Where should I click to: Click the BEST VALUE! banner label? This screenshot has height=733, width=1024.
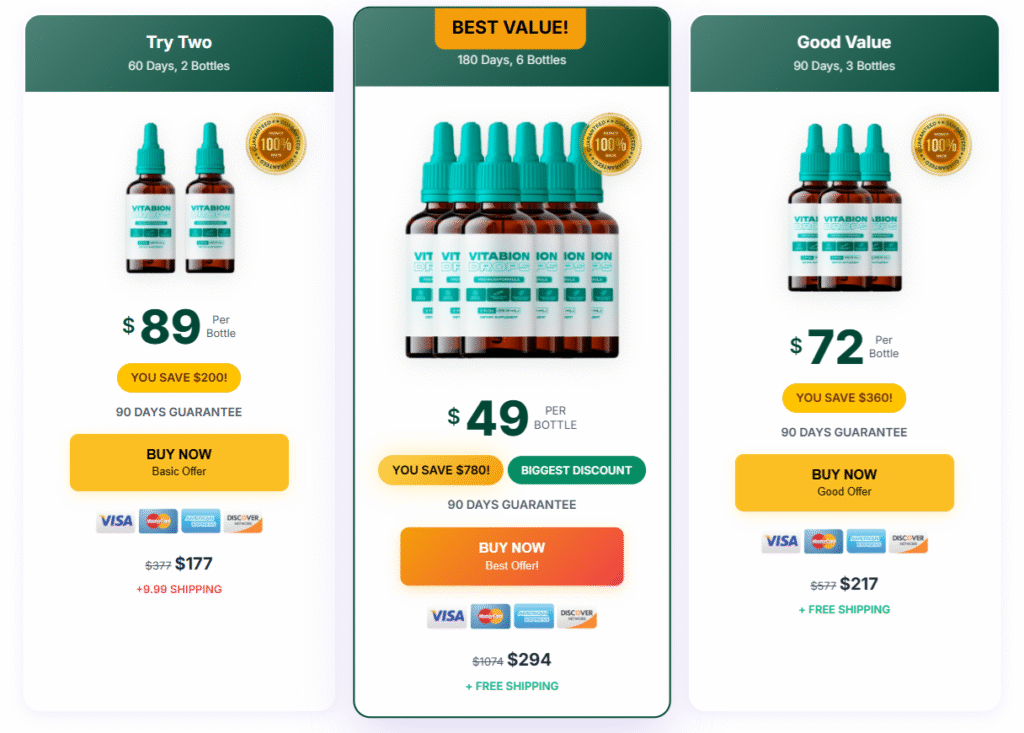(x=510, y=28)
